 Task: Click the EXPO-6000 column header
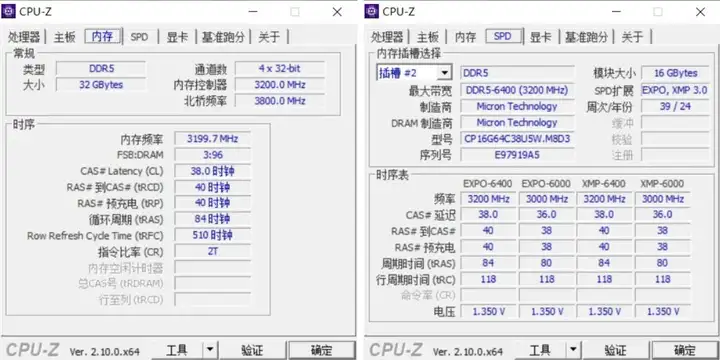[x=546, y=184]
